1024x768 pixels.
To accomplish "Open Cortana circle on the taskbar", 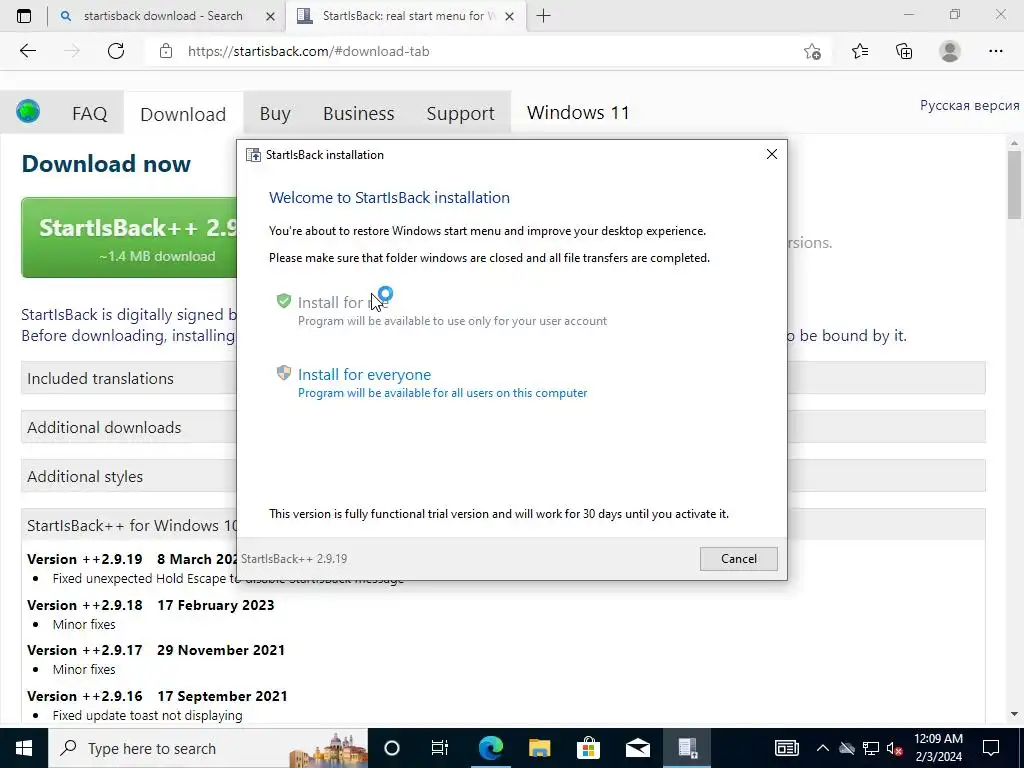I will [392, 748].
